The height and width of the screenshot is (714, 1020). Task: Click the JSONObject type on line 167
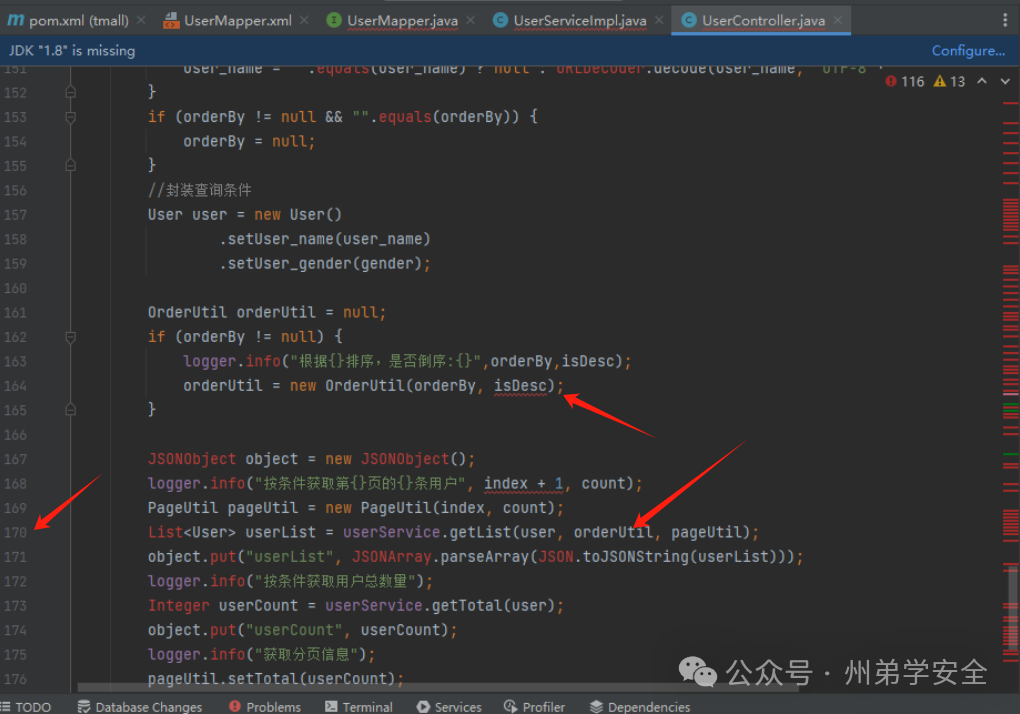coord(192,459)
